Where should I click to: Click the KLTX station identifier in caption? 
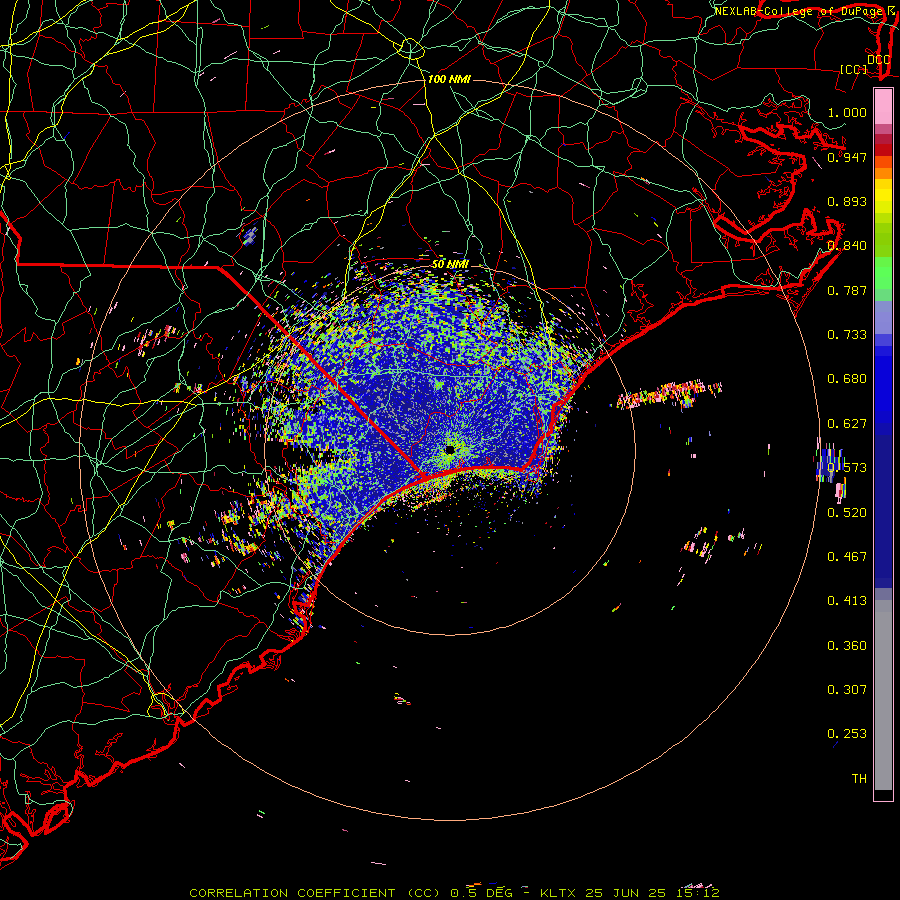point(557,893)
